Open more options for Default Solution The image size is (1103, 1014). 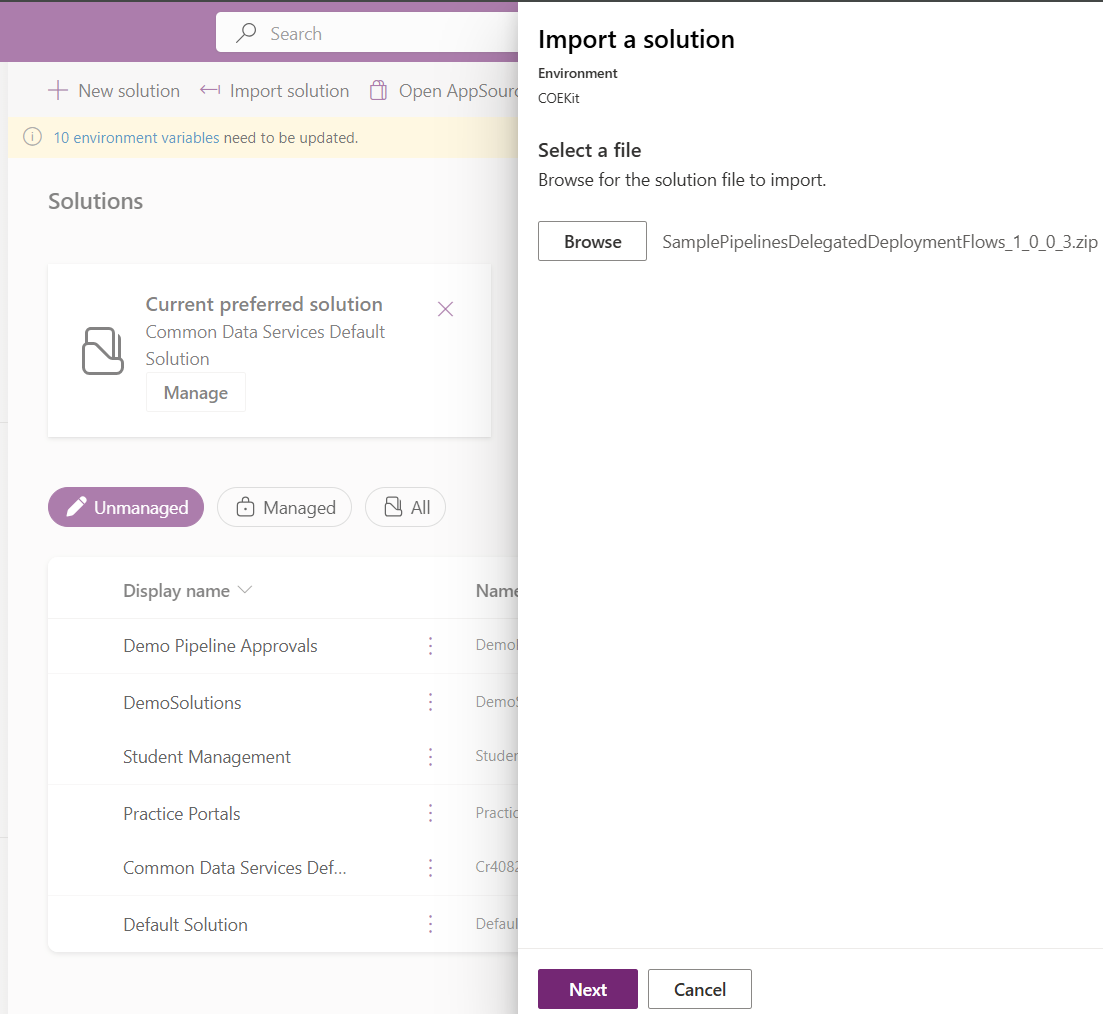[x=431, y=924]
